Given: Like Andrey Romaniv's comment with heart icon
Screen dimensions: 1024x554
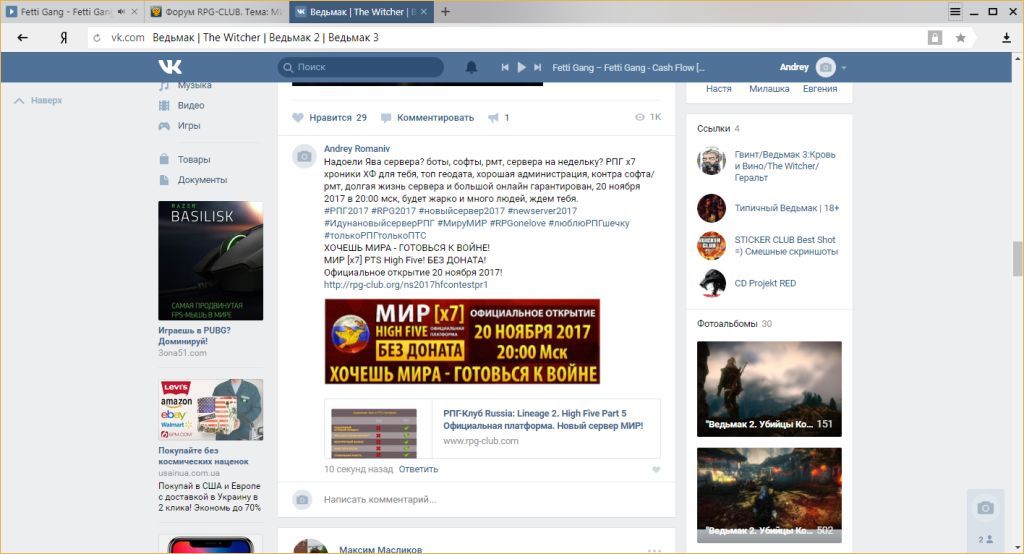Looking at the screenshot, I should tap(656, 469).
